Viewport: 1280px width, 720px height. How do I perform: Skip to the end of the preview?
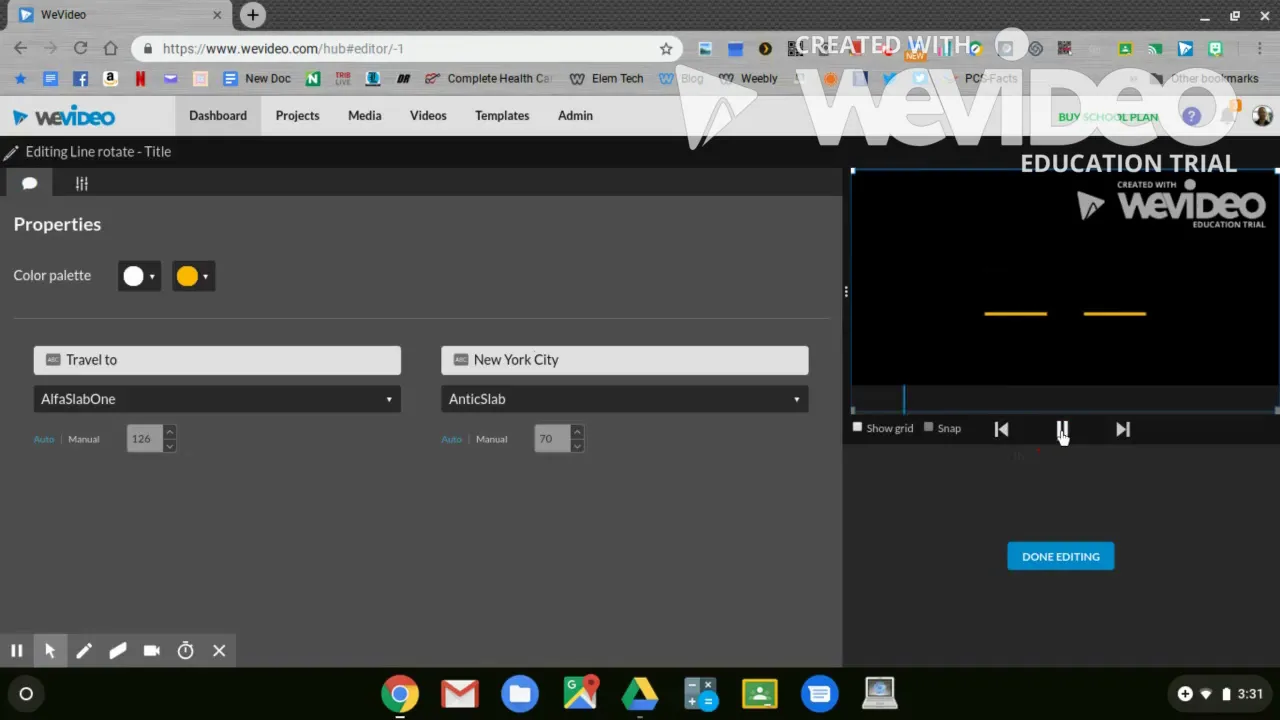[x=1123, y=429]
